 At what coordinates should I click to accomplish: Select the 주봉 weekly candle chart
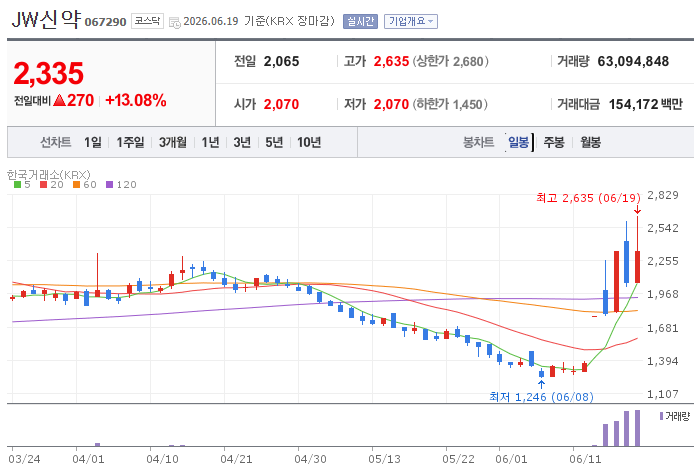(554, 142)
